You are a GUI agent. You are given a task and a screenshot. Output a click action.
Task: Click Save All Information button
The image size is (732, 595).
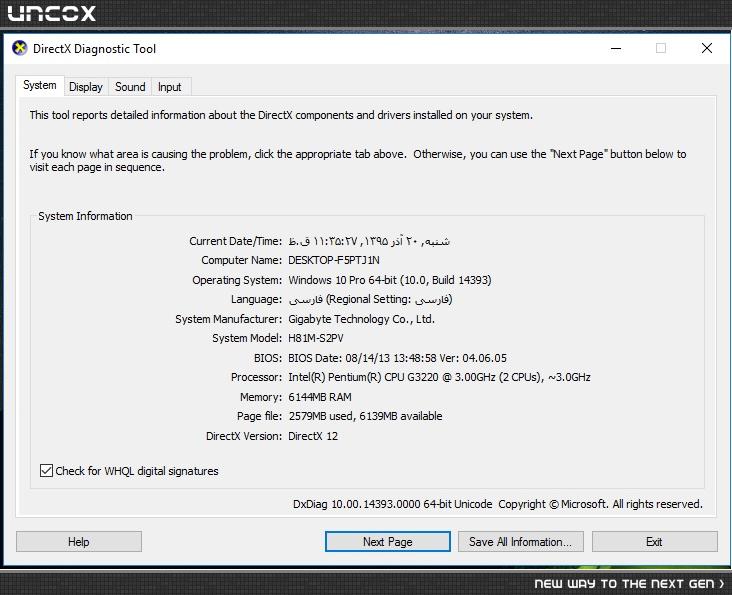coord(521,541)
